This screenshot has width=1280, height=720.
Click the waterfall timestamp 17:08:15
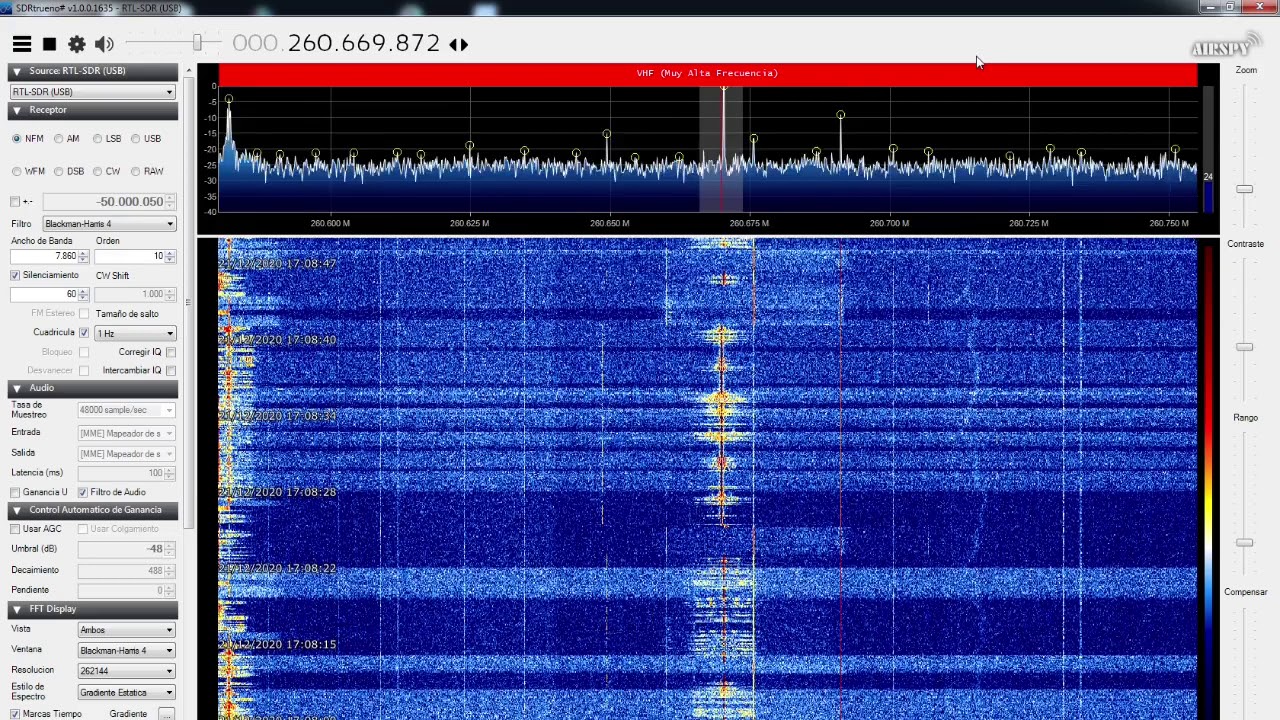coord(278,644)
